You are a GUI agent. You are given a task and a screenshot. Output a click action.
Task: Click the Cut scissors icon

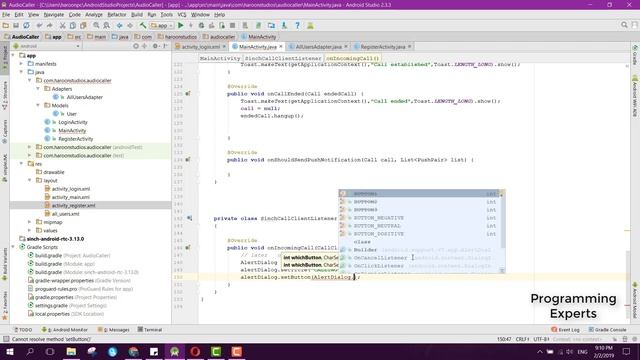click(62, 25)
